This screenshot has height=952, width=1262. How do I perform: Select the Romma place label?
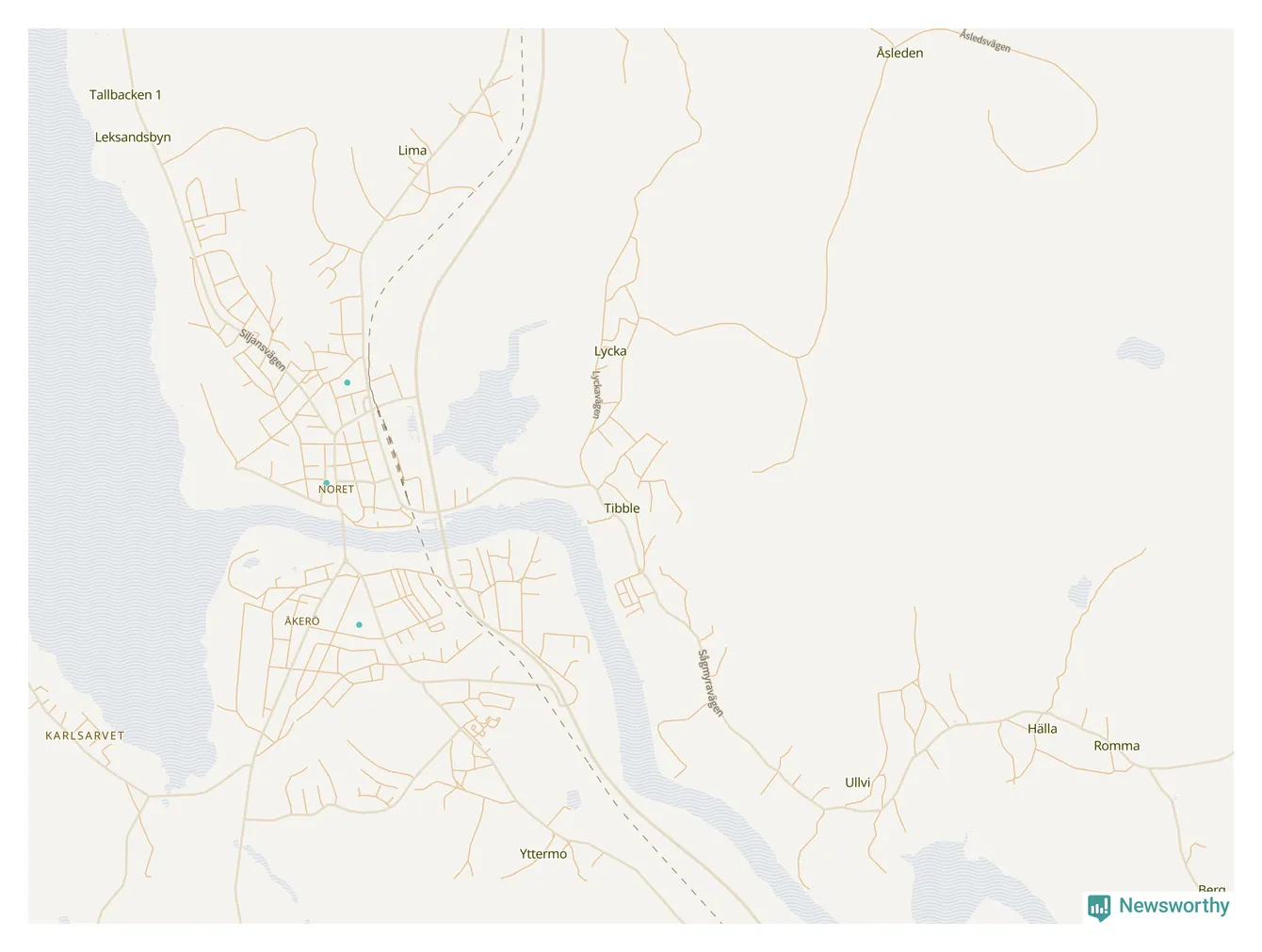click(1117, 746)
